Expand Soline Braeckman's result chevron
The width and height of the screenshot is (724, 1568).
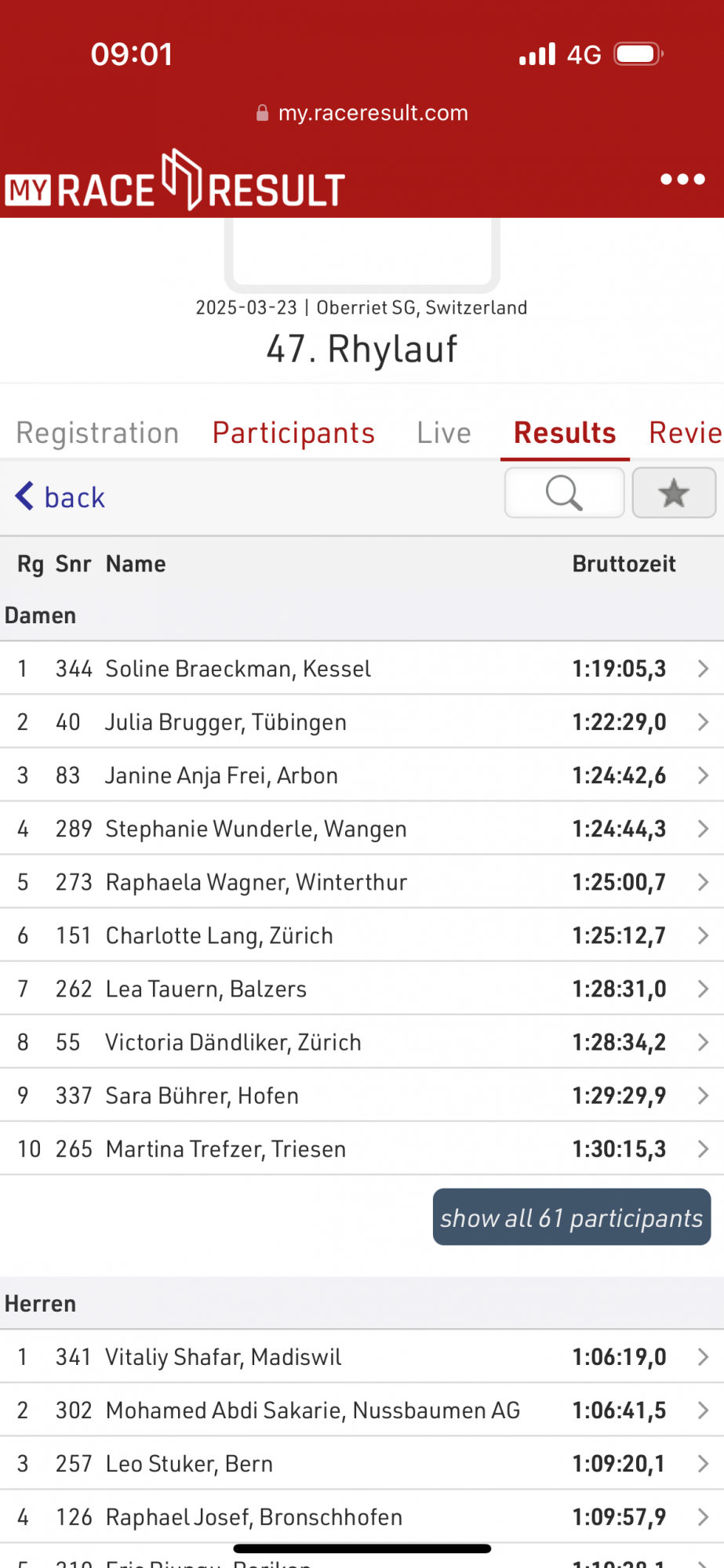click(702, 669)
